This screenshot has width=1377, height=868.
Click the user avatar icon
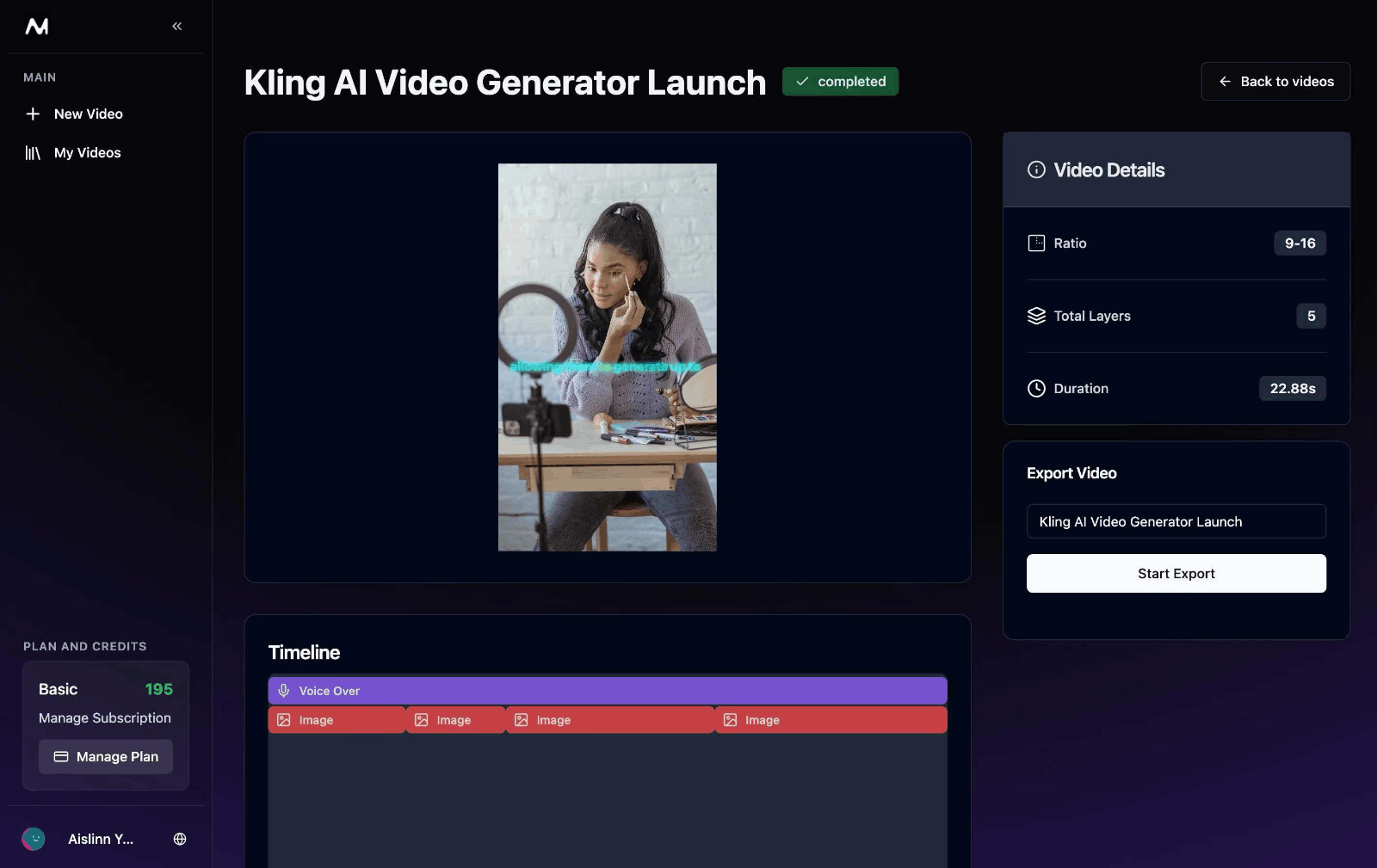click(x=34, y=839)
